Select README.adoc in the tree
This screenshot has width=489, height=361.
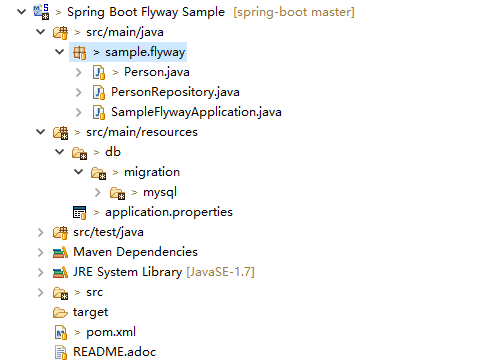point(115,352)
